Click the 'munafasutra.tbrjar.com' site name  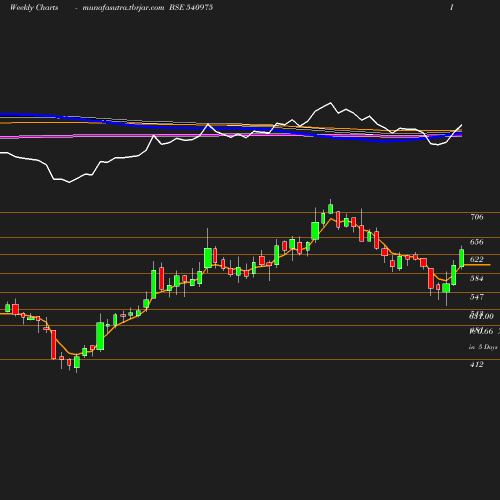click(123, 8)
